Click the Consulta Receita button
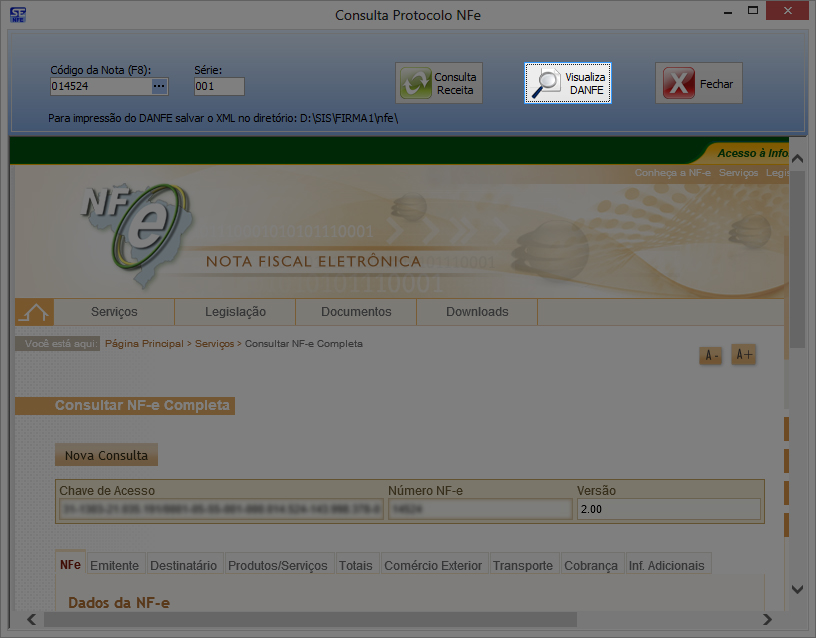 point(439,84)
